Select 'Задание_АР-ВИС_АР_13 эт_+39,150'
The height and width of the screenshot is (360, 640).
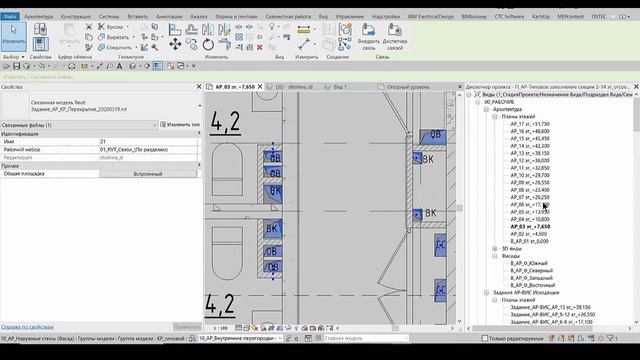(x=550, y=307)
